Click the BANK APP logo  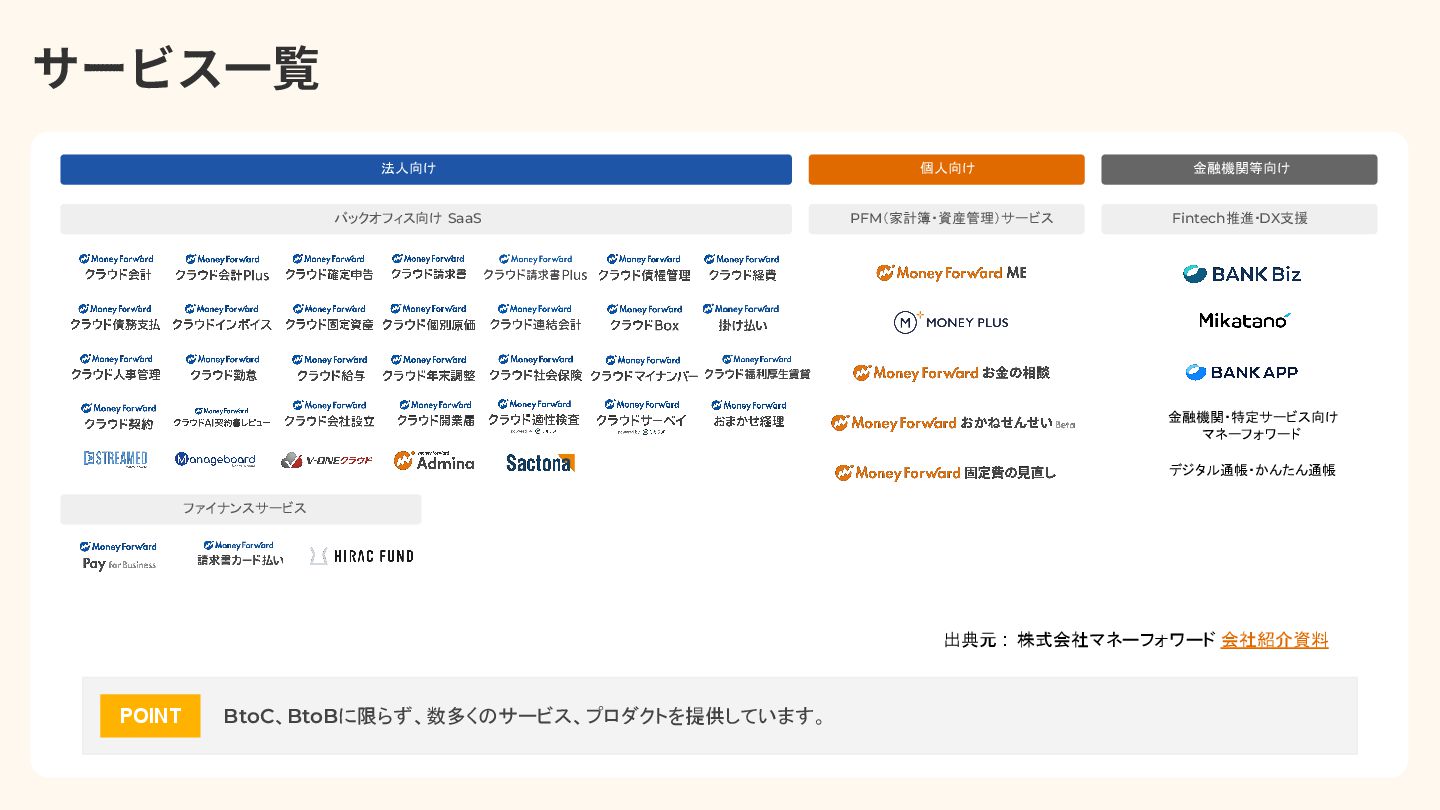(1242, 372)
